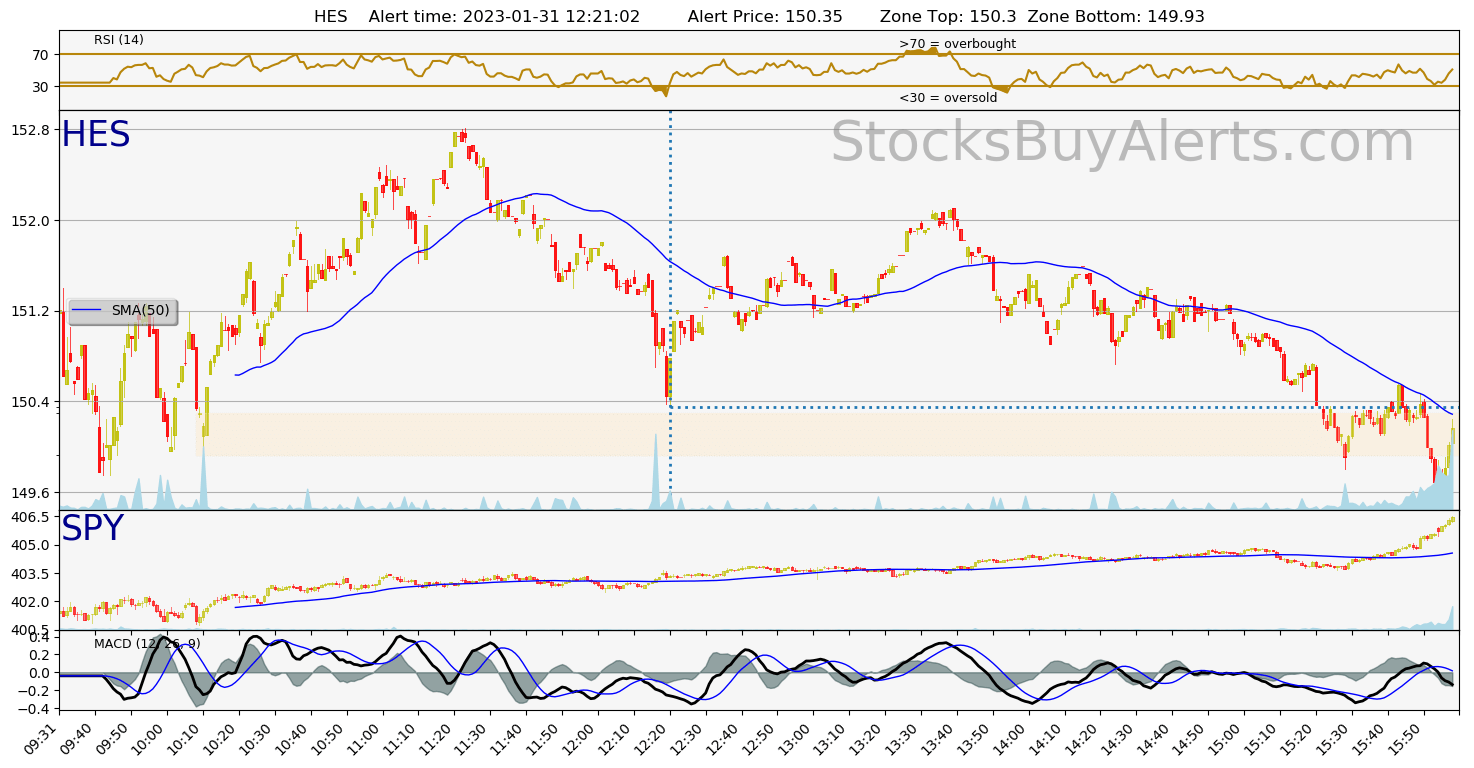Click the 'Zone Bottom: 149.93' title text

click(x=1116, y=16)
